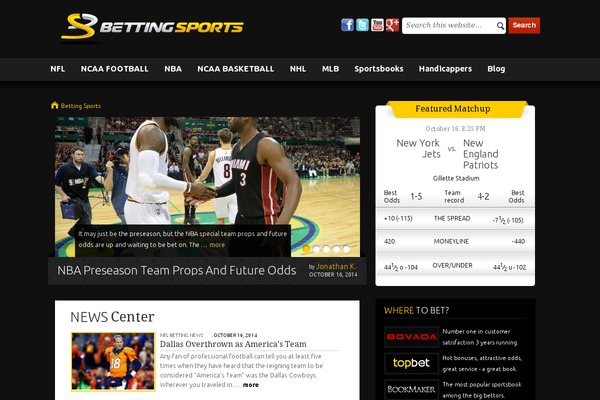The width and height of the screenshot is (600, 400).
Task: Click Gillette Stadium venue text
Action: tap(456, 178)
